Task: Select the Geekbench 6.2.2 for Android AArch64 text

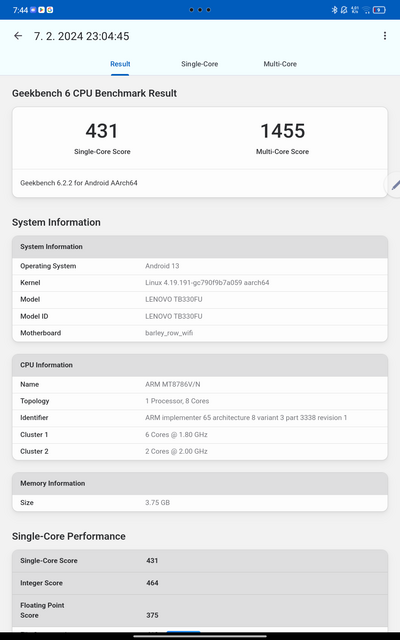Action: pyautogui.click(x=79, y=183)
